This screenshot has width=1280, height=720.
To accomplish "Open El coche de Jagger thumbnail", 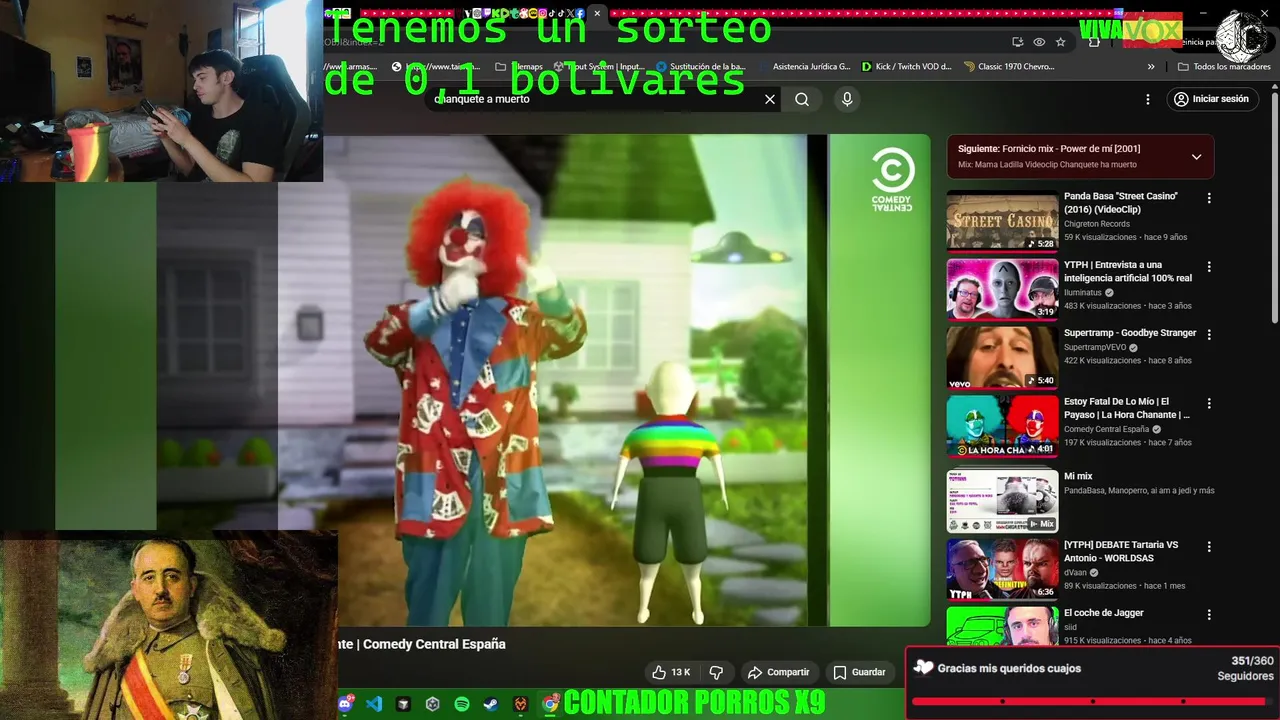I will [1002, 625].
